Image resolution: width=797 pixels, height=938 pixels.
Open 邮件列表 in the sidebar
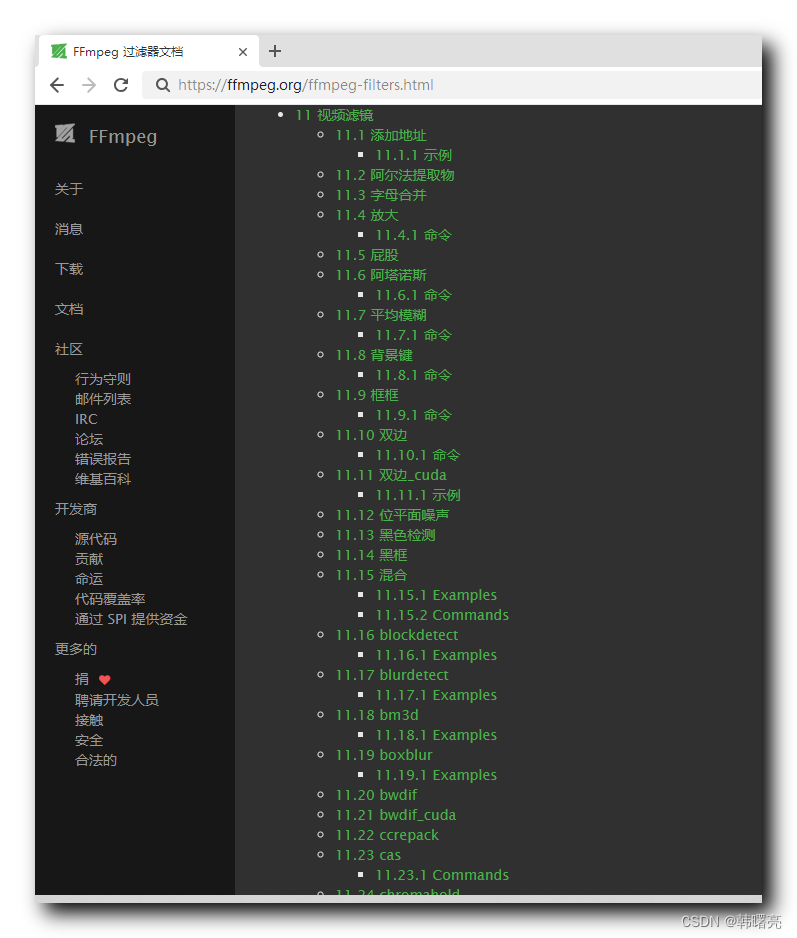point(103,399)
